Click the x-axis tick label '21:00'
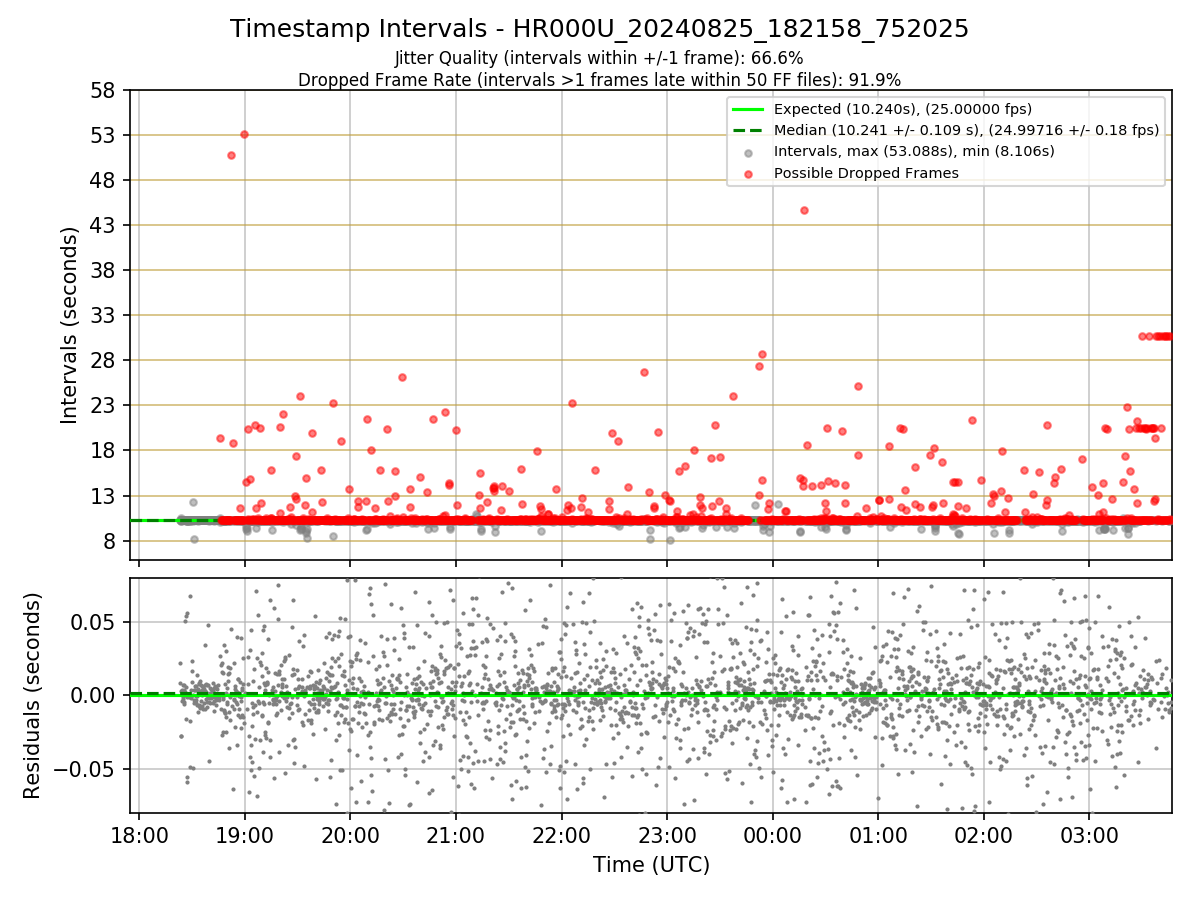The height and width of the screenshot is (900, 1200). [455, 835]
